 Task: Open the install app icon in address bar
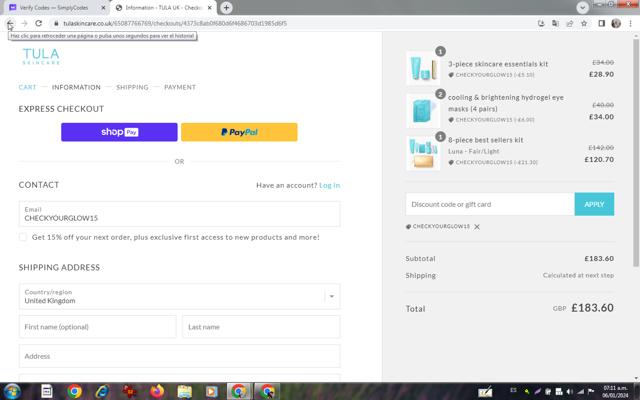541,24
